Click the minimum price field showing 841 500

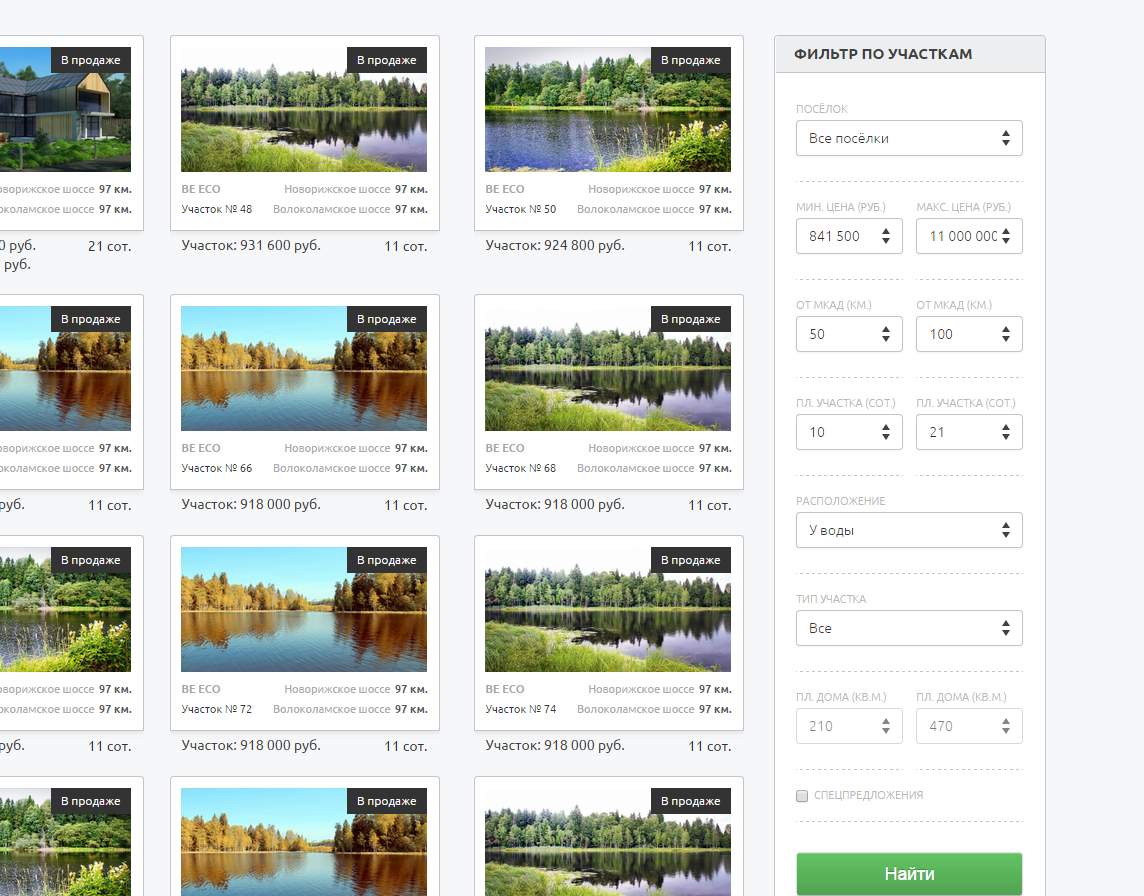(848, 236)
